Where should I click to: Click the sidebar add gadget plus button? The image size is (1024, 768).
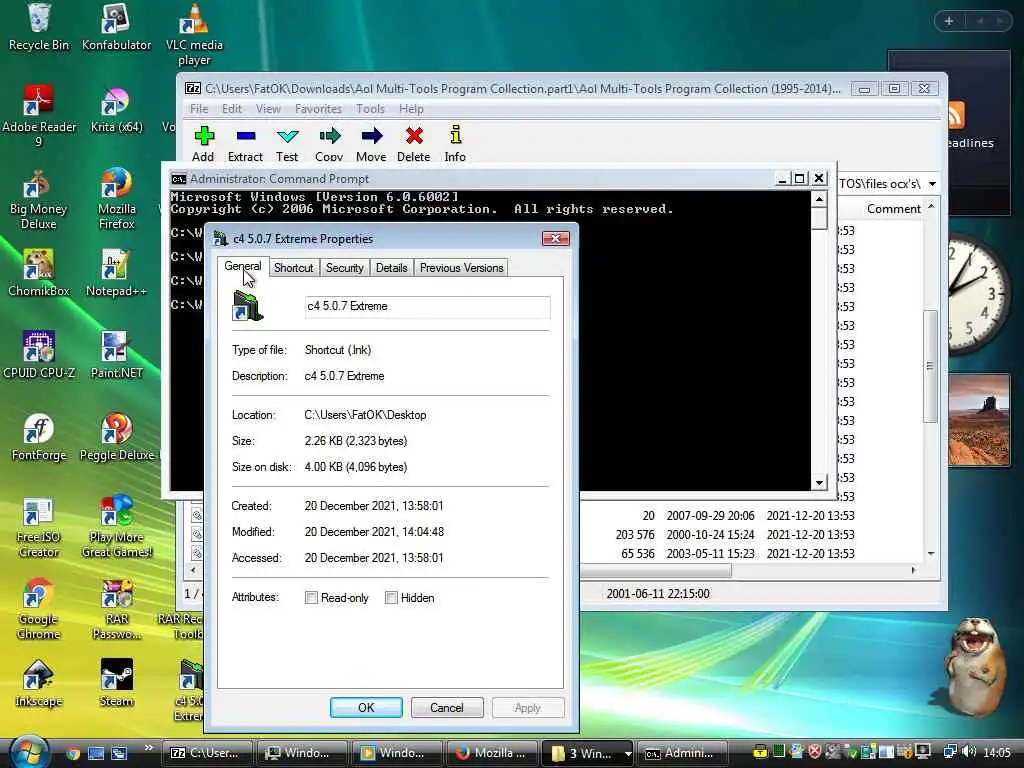coord(949,22)
